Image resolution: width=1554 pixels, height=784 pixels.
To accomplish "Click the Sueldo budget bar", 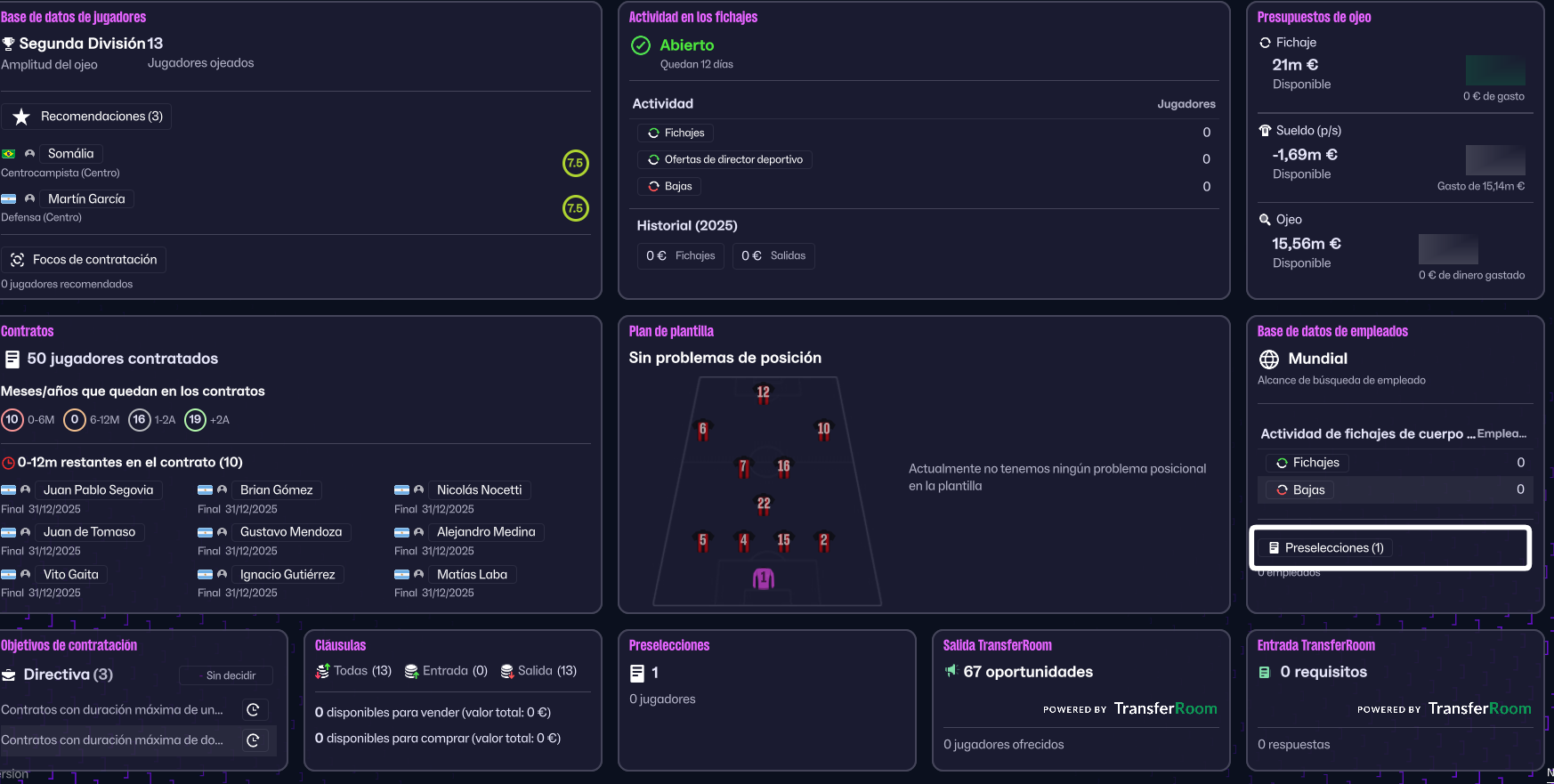I will coord(1495,159).
